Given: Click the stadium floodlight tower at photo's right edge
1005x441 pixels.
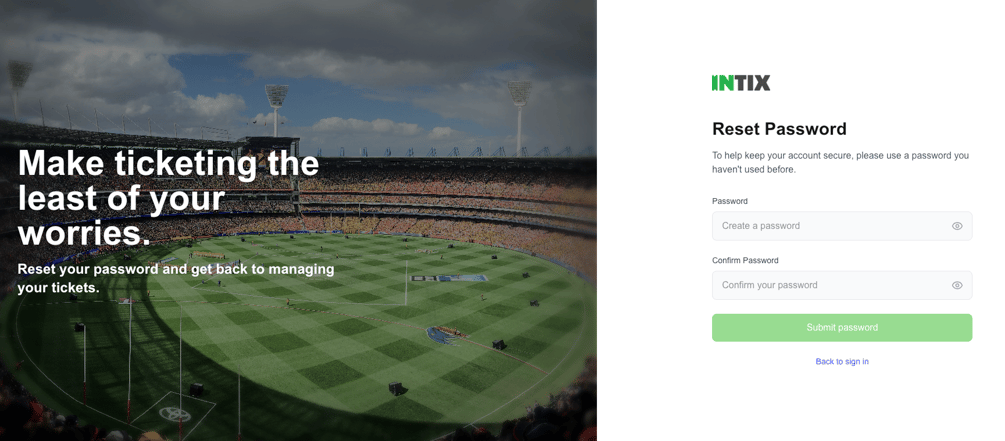Looking at the screenshot, I should click(x=518, y=100).
